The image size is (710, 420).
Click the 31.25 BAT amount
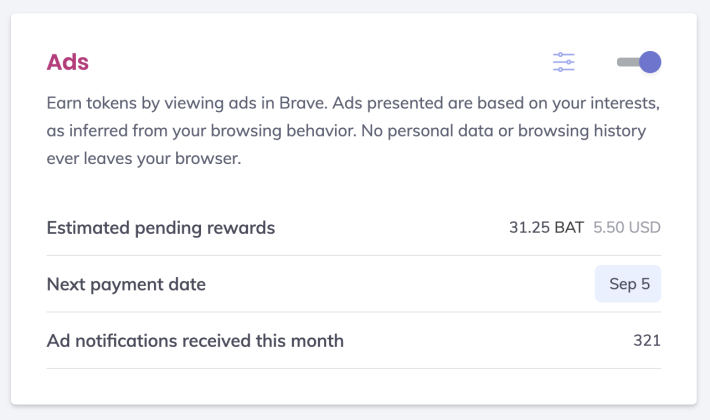pyautogui.click(x=547, y=227)
